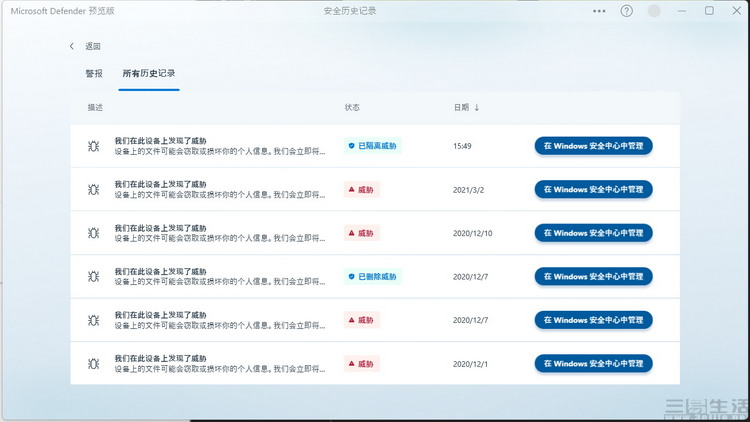The width and height of the screenshot is (750, 422).
Task: Manage the 2020/12/10 threat in Windows 安全中心
Action: click(593, 233)
